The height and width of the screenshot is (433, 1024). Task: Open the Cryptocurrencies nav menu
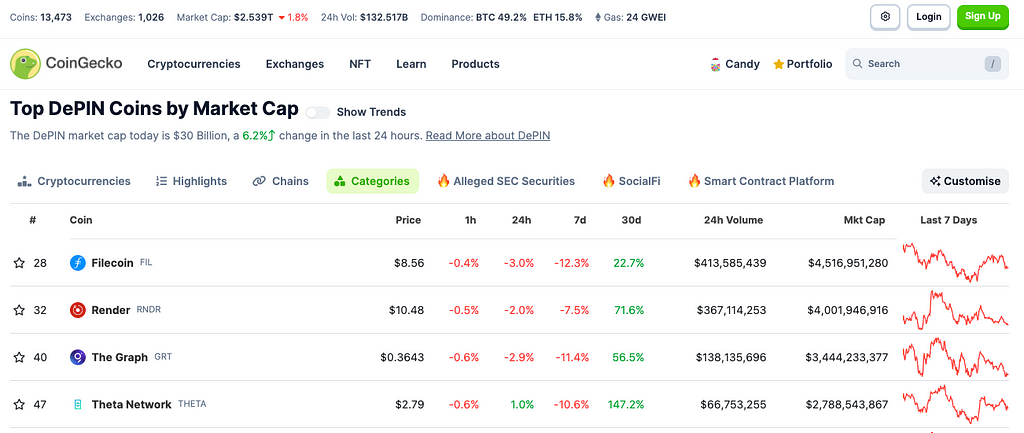click(x=194, y=64)
